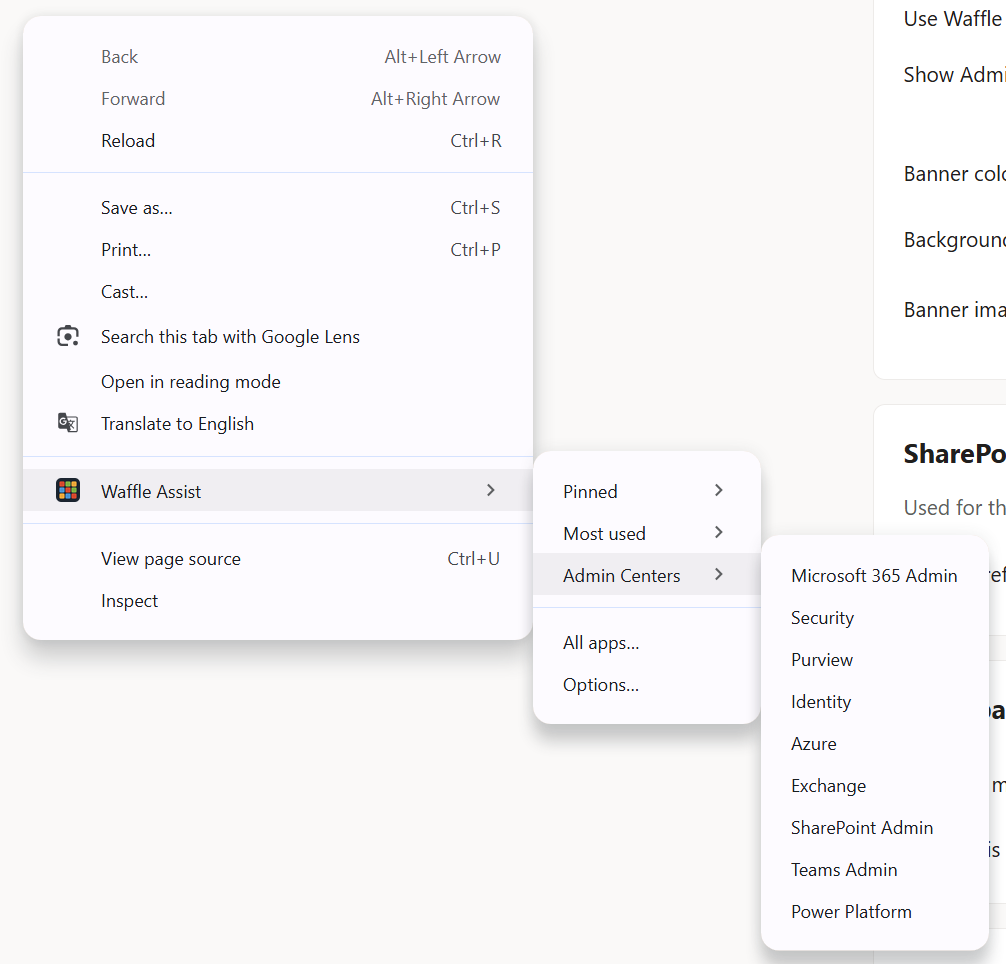This screenshot has width=1006, height=964.
Task: Open the Pinned submenu item
Action: (x=647, y=491)
